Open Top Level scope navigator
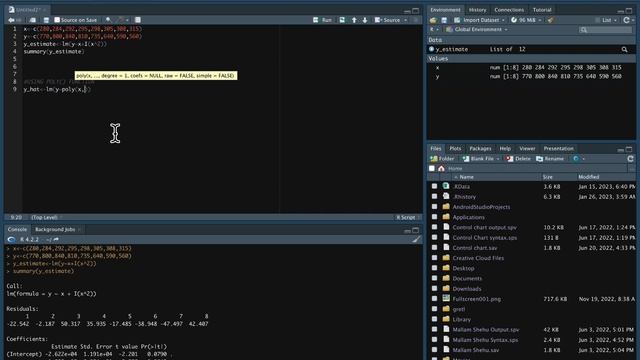This screenshot has height=360, width=640. point(46,218)
